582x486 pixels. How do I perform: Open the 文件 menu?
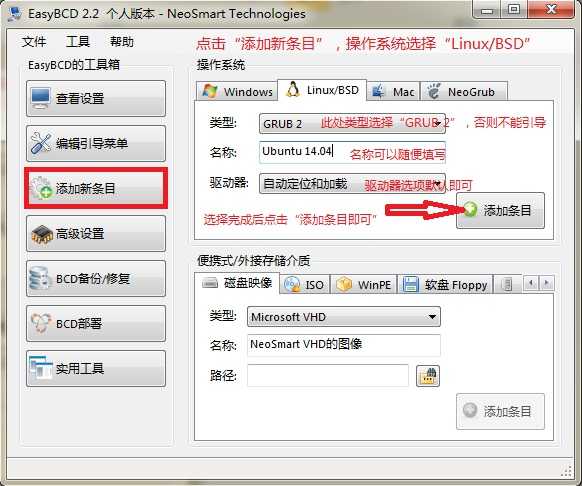34,41
